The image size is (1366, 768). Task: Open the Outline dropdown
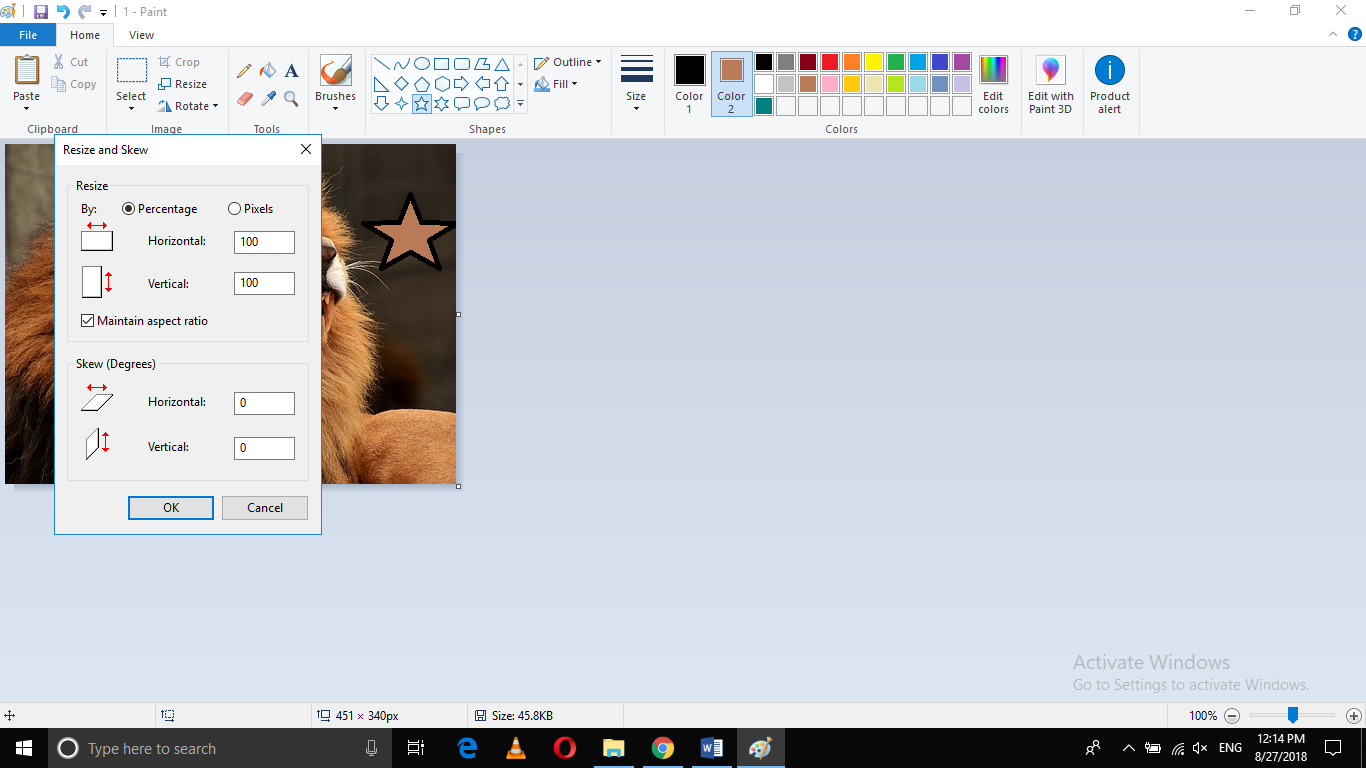tap(568, 61)
